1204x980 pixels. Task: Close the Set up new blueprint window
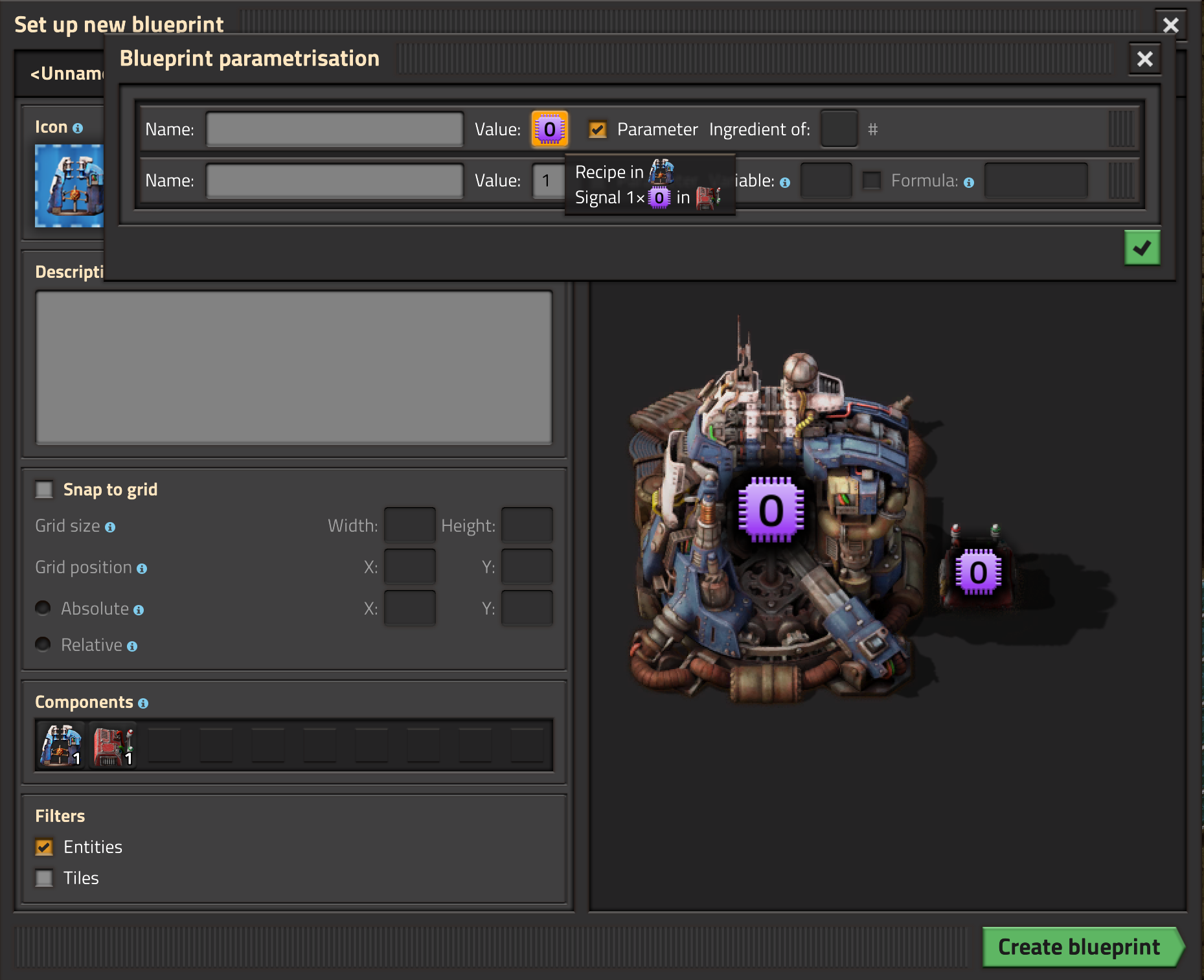pos(1170,25)
